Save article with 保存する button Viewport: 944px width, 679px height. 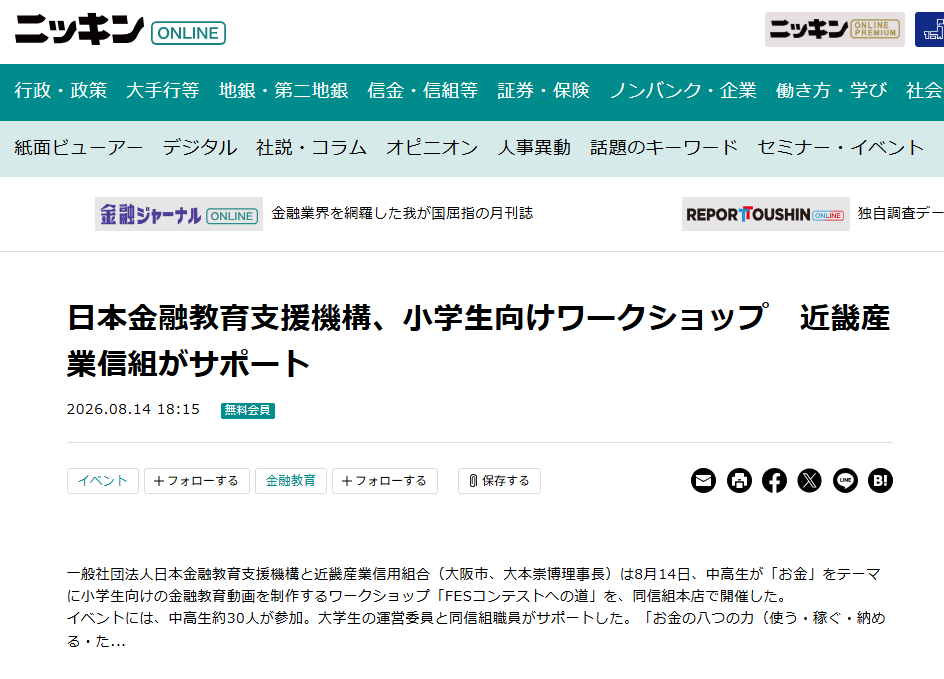499,481
